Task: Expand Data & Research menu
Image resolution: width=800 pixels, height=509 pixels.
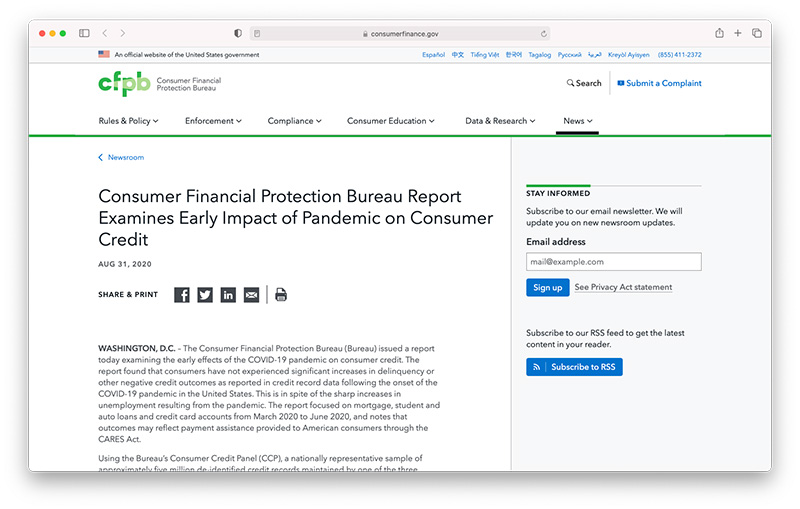Action: pyautogui.click(x=500, y=121)
